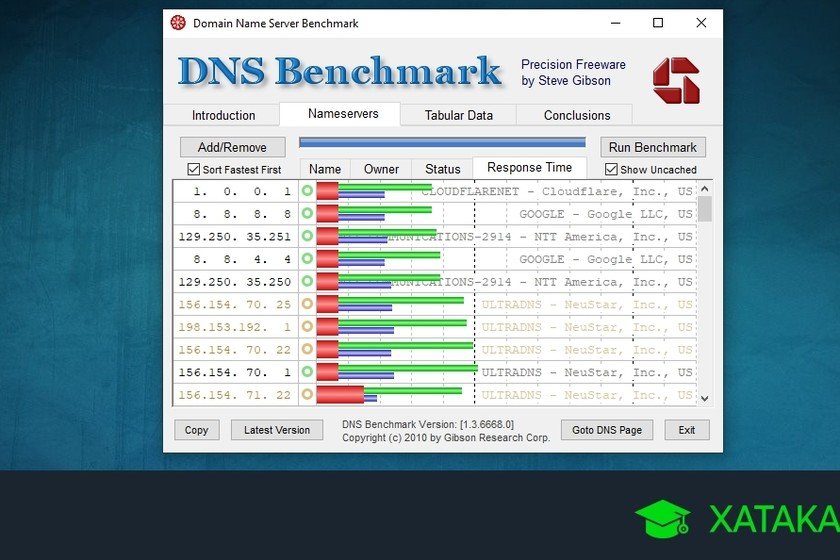Show the Owner column view
The width and height of the screenshot is (840, 560).
[381, 169]
